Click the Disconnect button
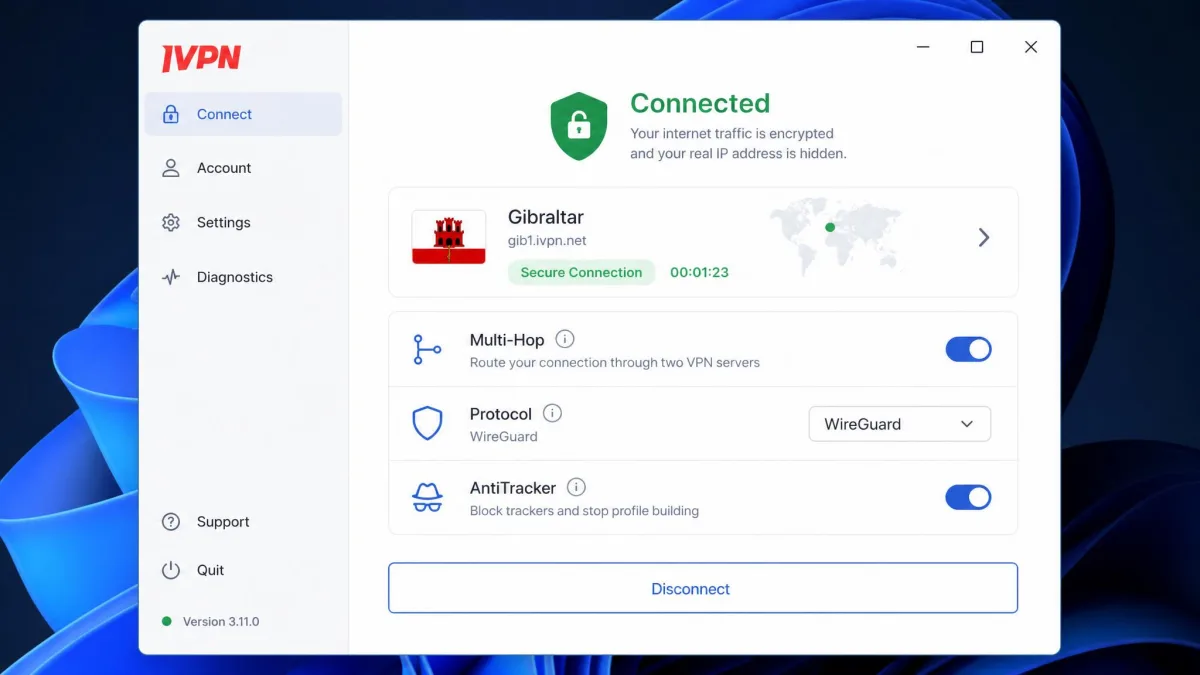 tap(703, 588)
